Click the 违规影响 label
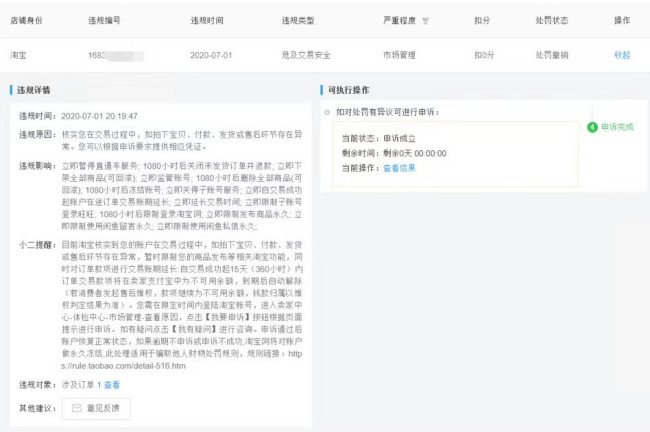 pos(37,166)
